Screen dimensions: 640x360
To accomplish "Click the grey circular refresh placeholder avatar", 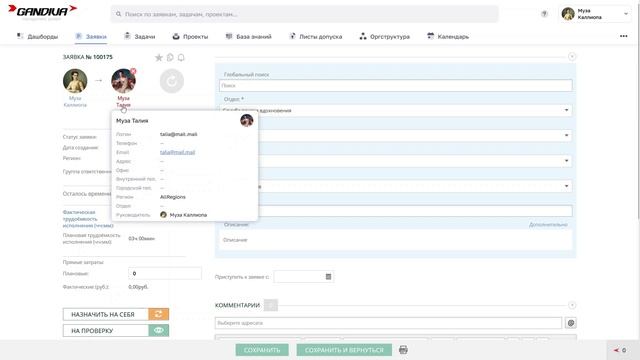I will point(172,81).
